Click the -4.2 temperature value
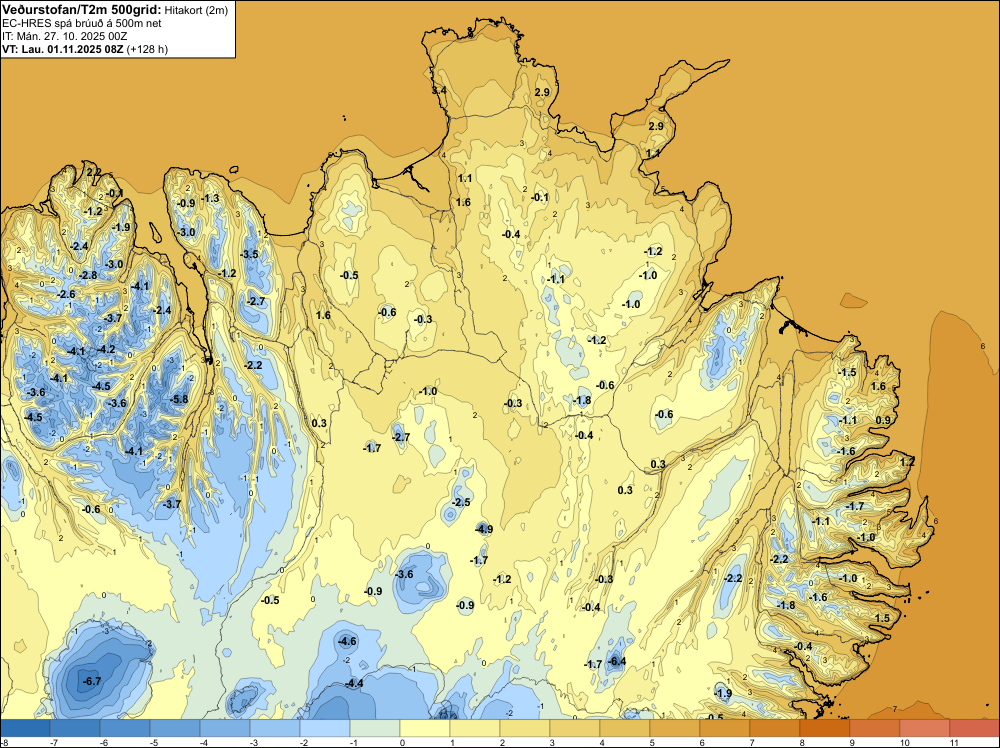 (106, 349)
